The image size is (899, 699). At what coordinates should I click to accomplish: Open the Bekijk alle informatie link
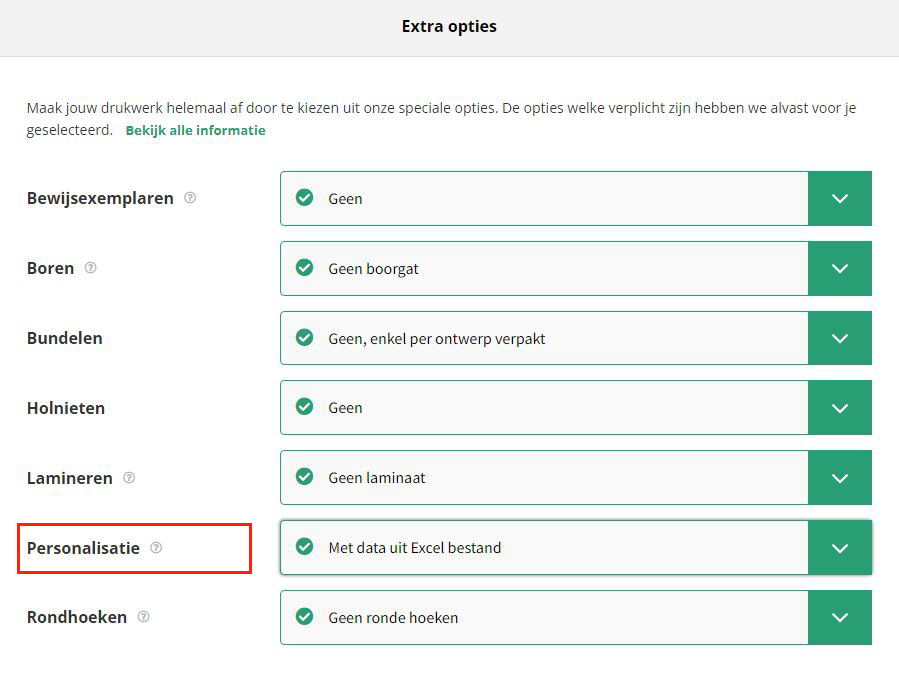(196, 130)
